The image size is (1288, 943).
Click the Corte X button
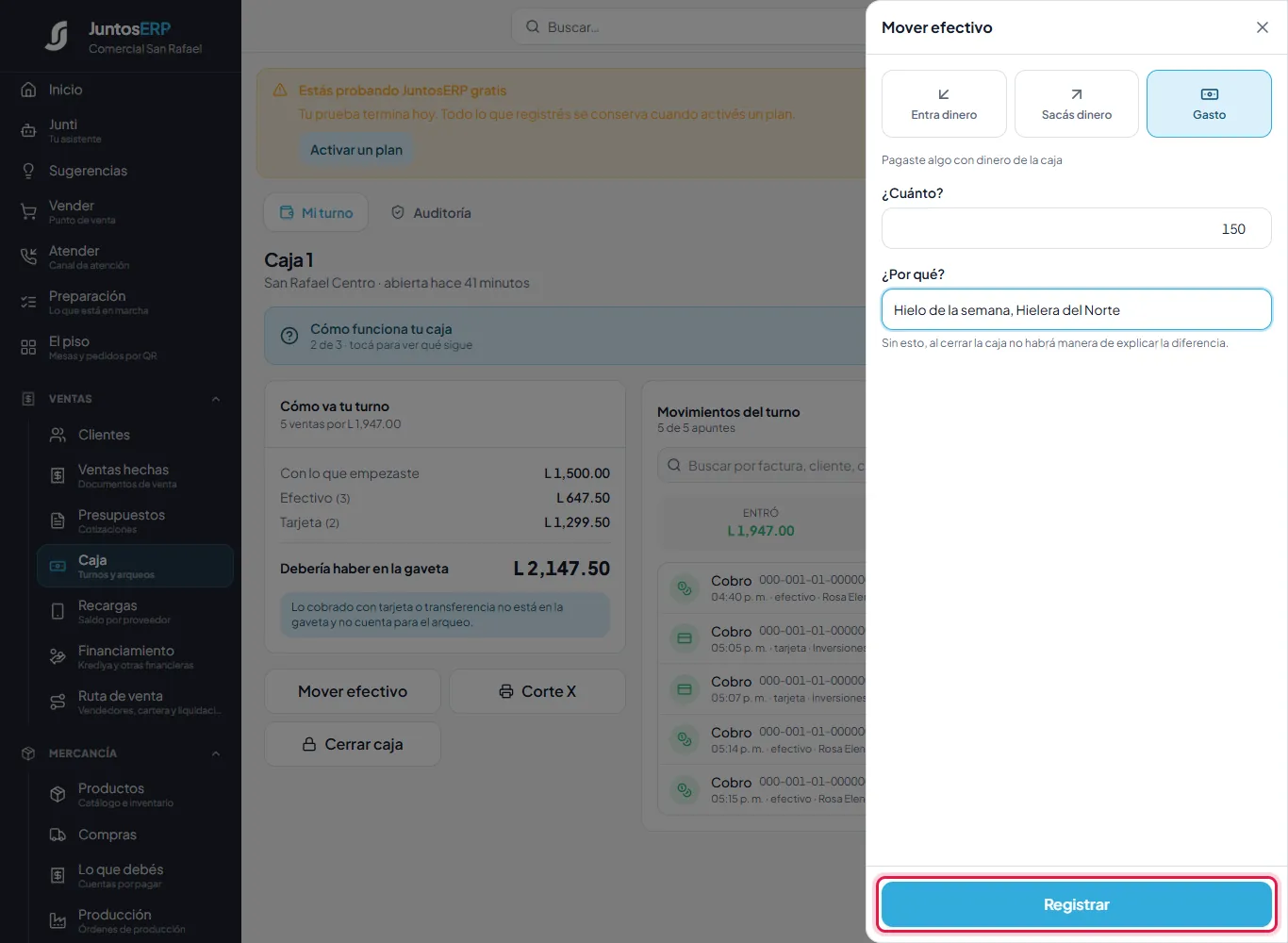point(537,691)
